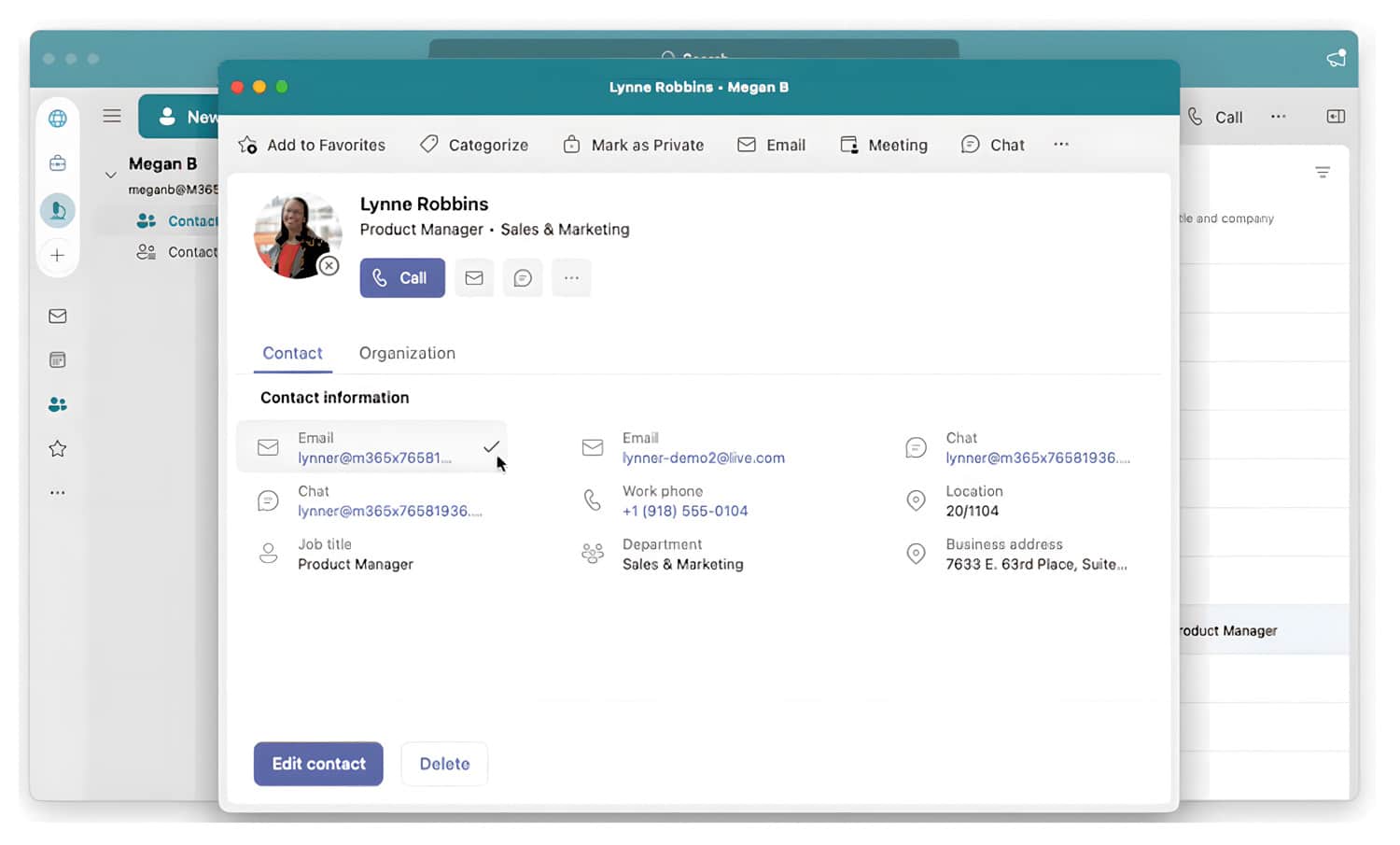Open toolbar overflow menu after Chat
The width and height of the screenshot is (1400, 845).
click(x=1061, y=145)
